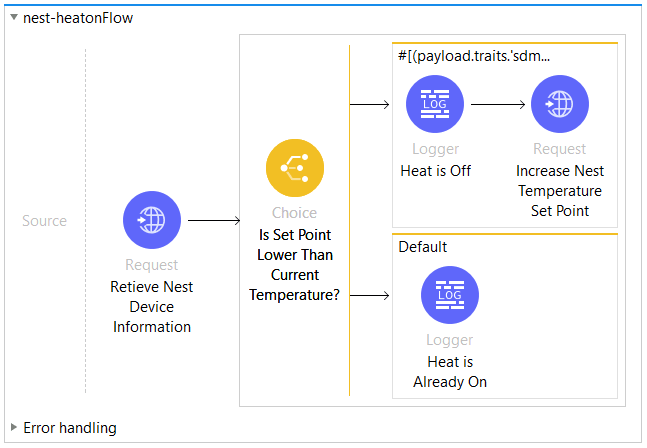Select the Increase Nest Temperature Set Point request icon

(560, 104)
